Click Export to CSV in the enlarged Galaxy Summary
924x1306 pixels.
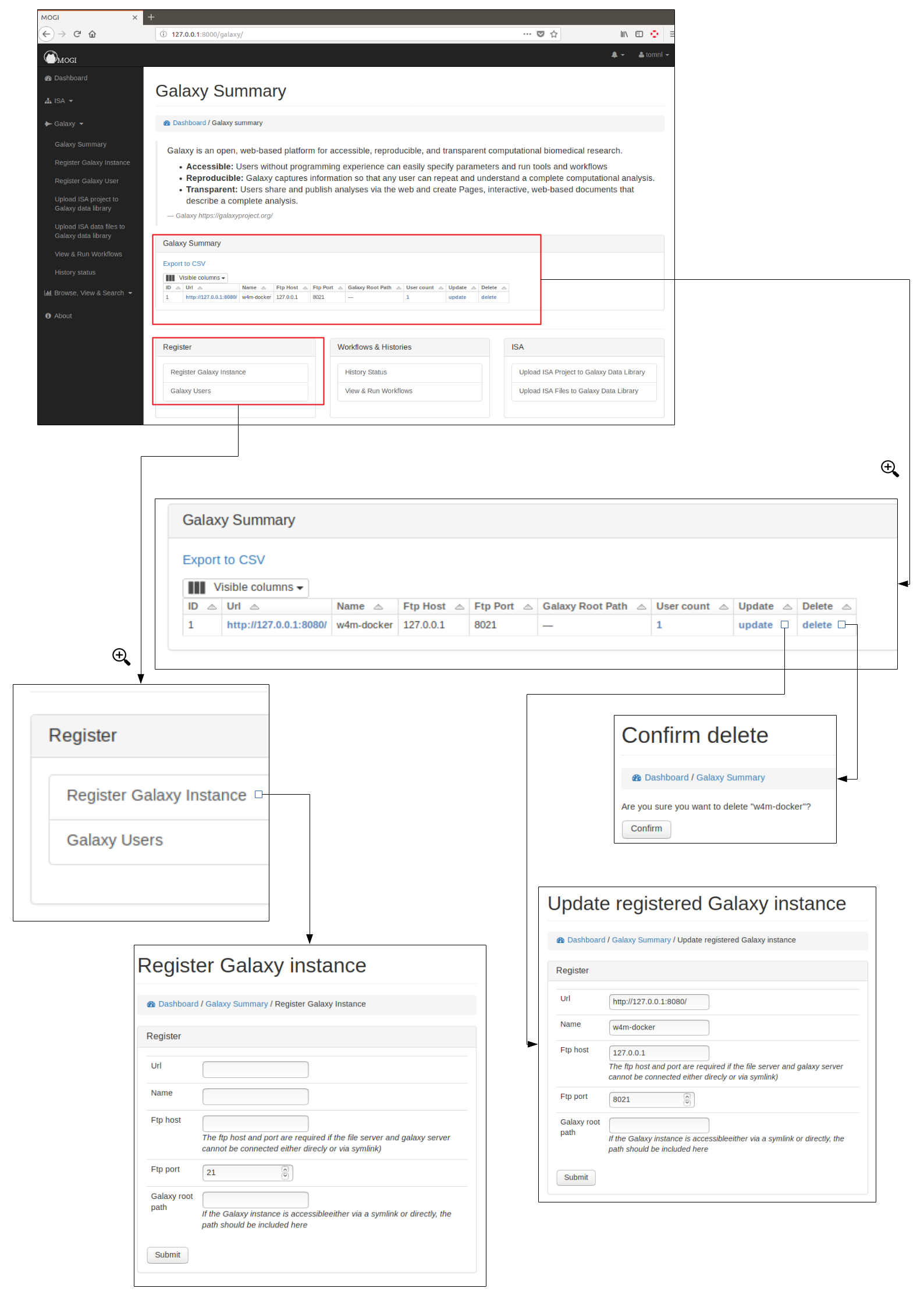pyautogui.click(x=224, y=560)
